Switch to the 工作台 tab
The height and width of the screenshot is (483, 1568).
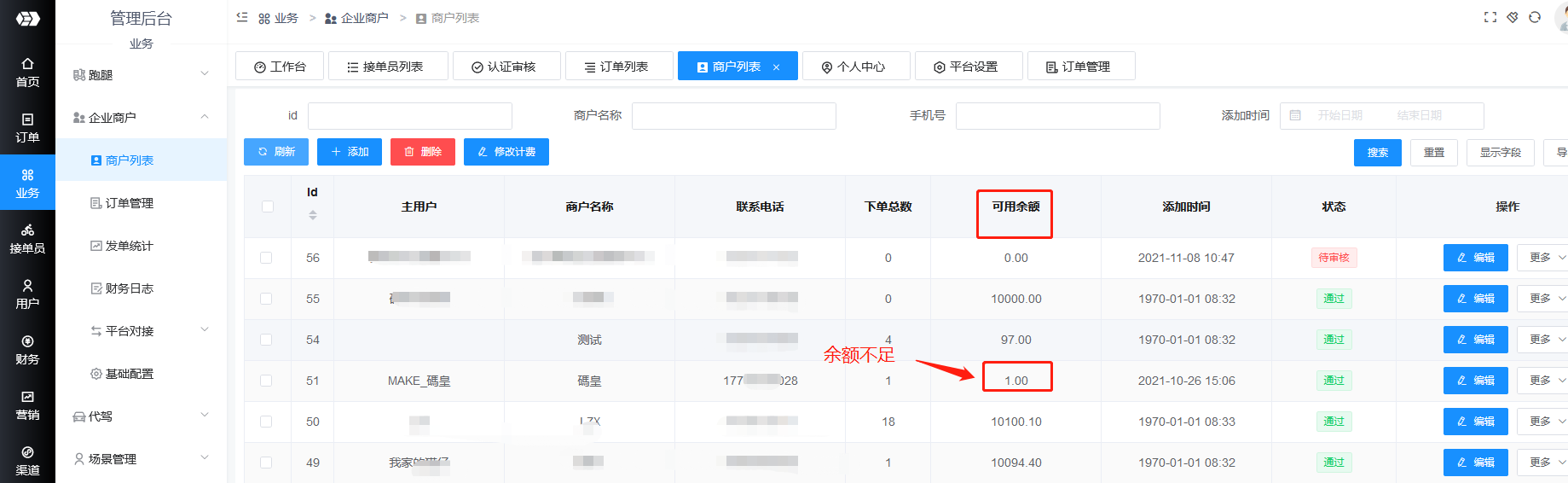[281, 67]
